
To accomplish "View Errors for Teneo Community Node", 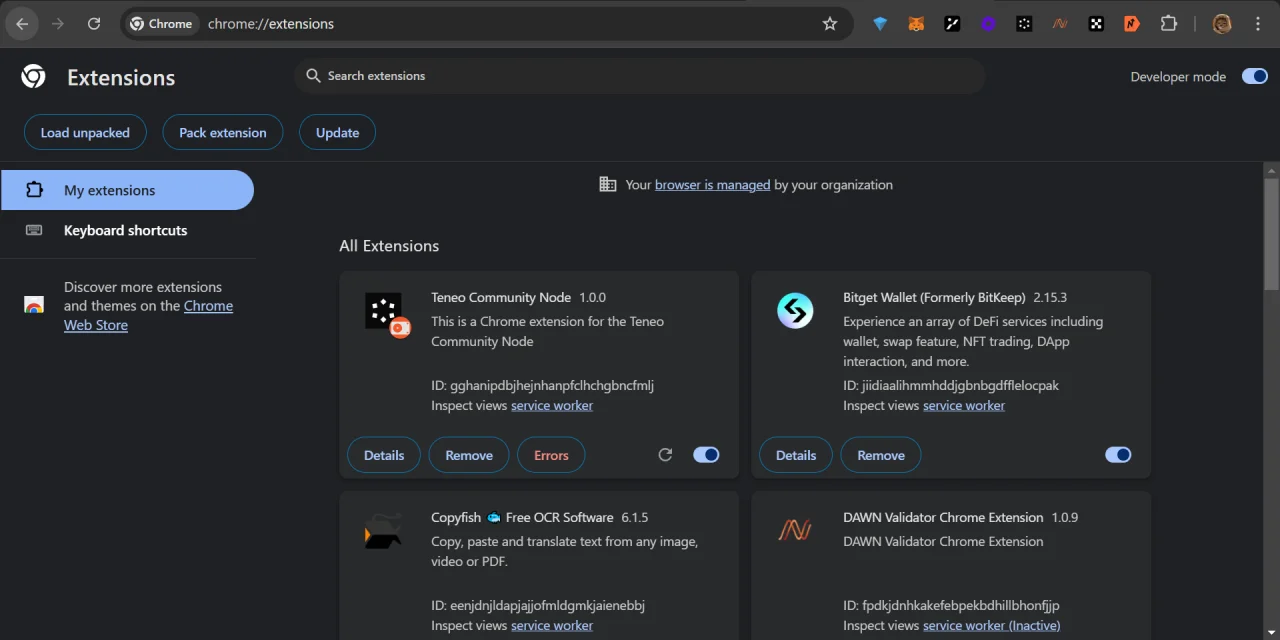I will coord(551,455).
